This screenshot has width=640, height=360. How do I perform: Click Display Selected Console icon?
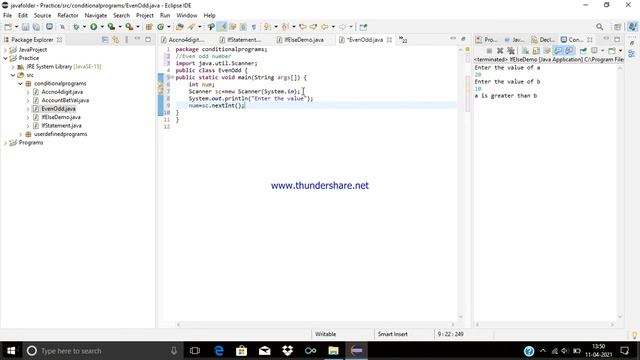pyautogui.click(x=595, y=51)
